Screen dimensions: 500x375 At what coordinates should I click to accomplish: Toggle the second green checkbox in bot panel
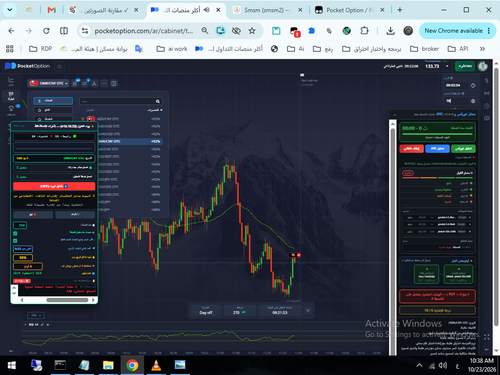15,240
